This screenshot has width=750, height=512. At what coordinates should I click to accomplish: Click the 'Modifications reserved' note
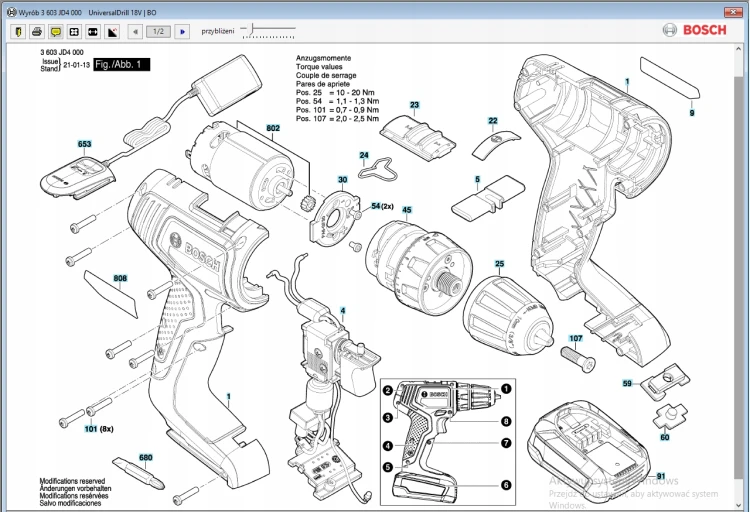pyautogui.click(x=72, y=481)
